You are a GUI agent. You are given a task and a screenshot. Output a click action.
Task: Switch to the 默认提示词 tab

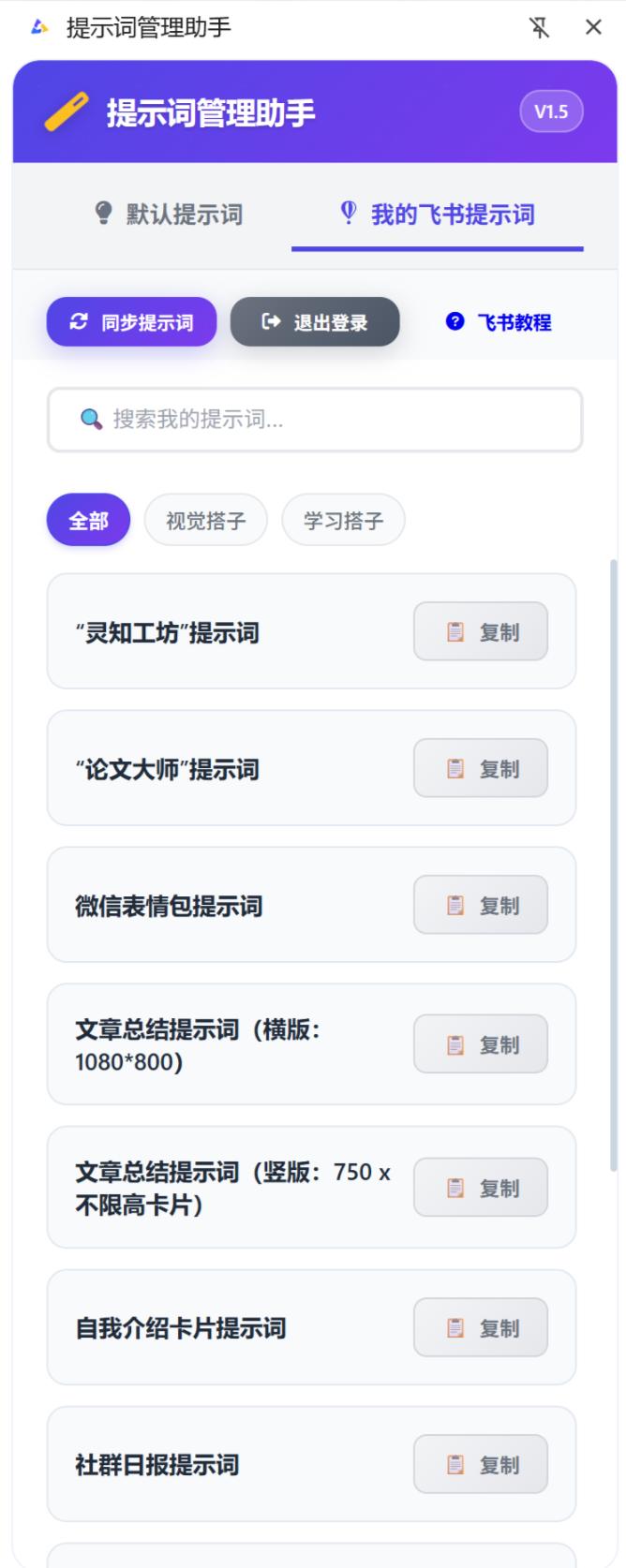click(x=170, y=214)
